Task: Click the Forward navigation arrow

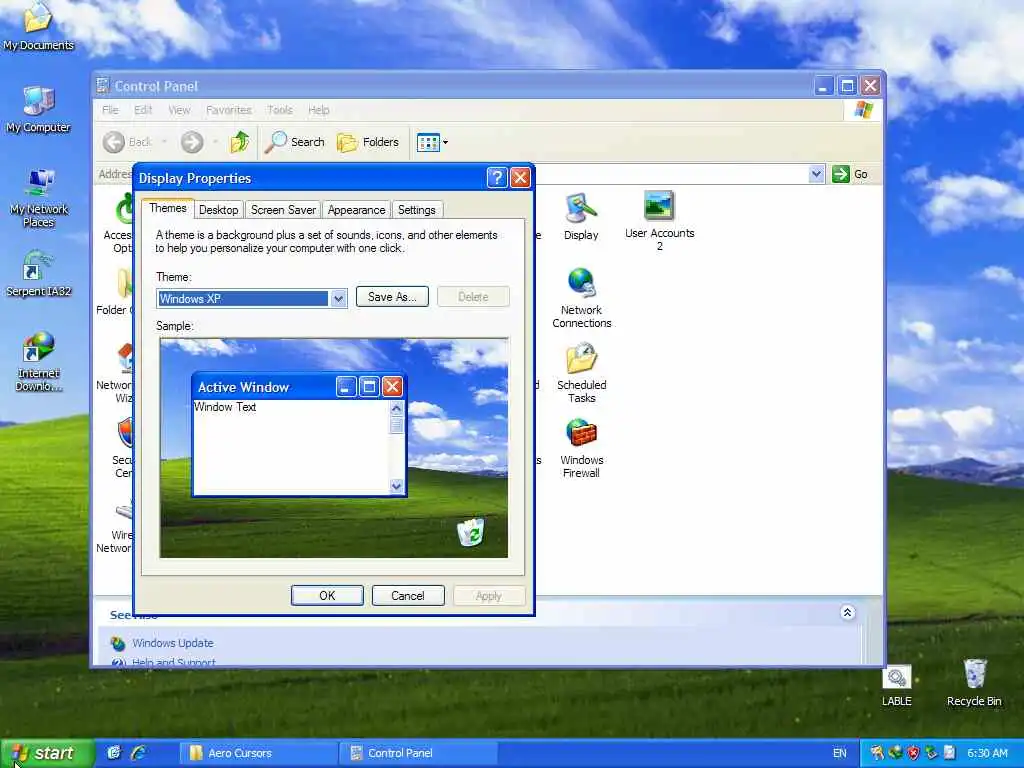Action: coord(192,142)
